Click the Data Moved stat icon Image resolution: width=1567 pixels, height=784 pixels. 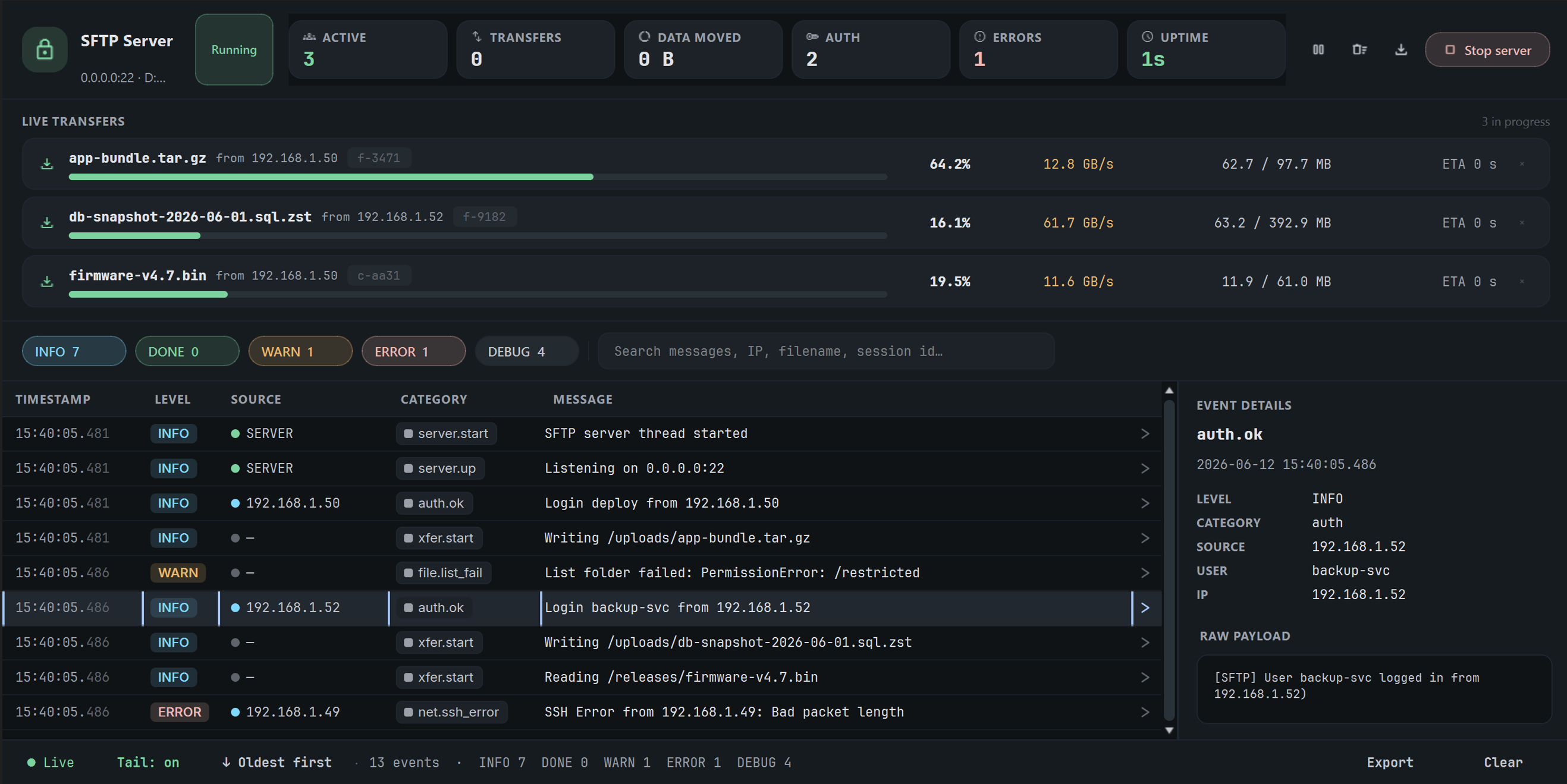644,37
